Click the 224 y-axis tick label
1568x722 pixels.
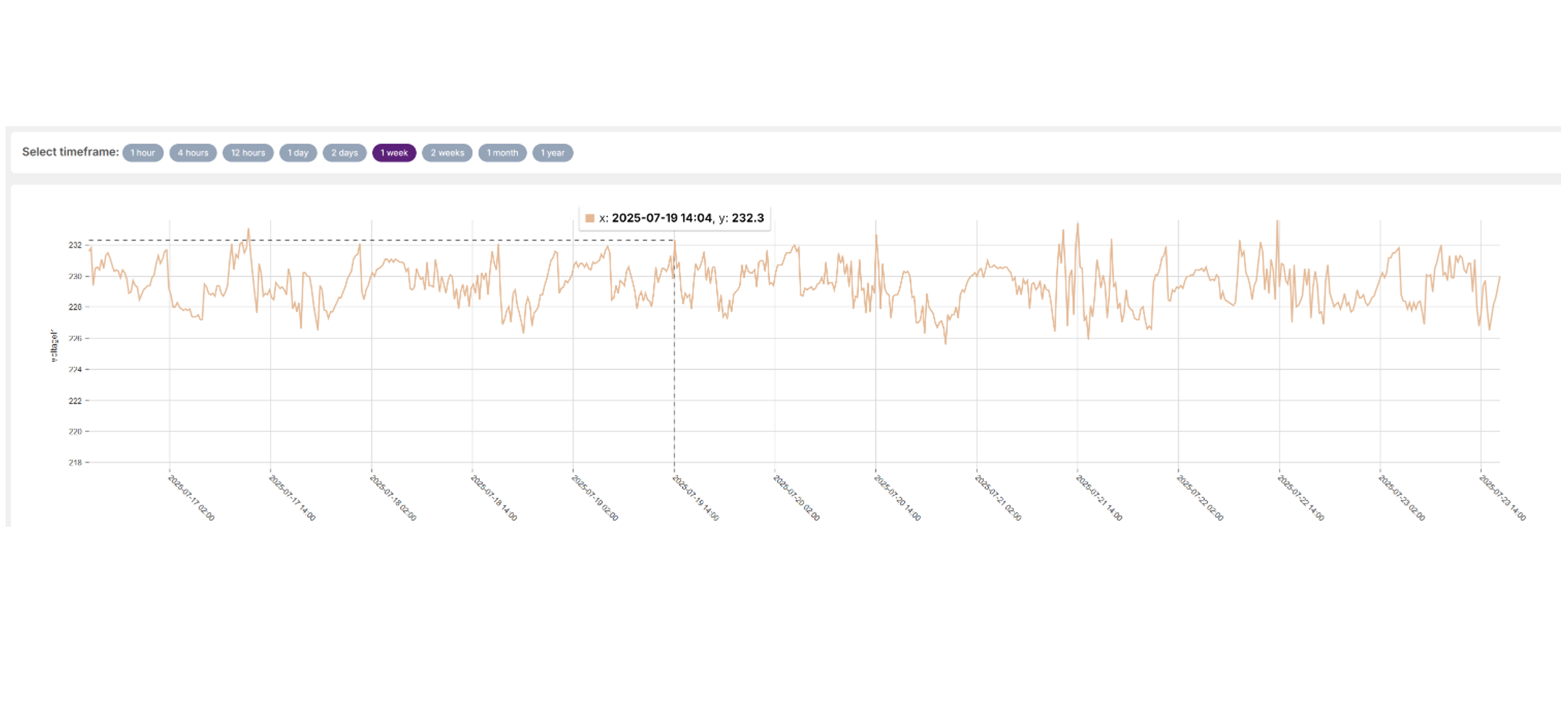75,369
